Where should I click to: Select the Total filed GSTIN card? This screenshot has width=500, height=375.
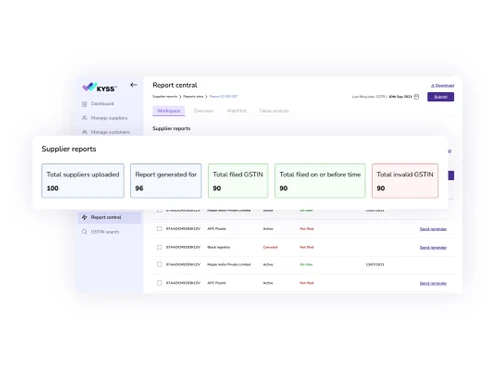(238, 181)
